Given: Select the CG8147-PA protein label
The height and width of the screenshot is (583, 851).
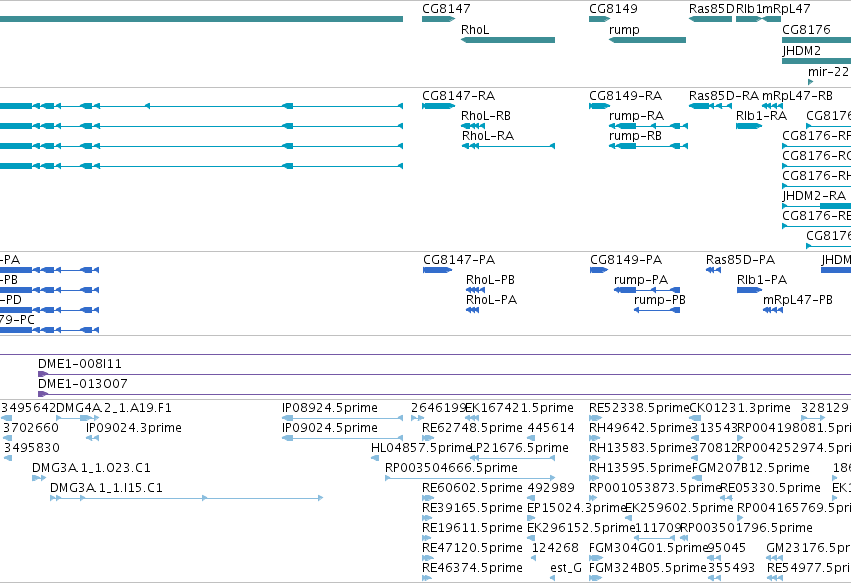Looking at the screenshot, I should pos(459,260).
